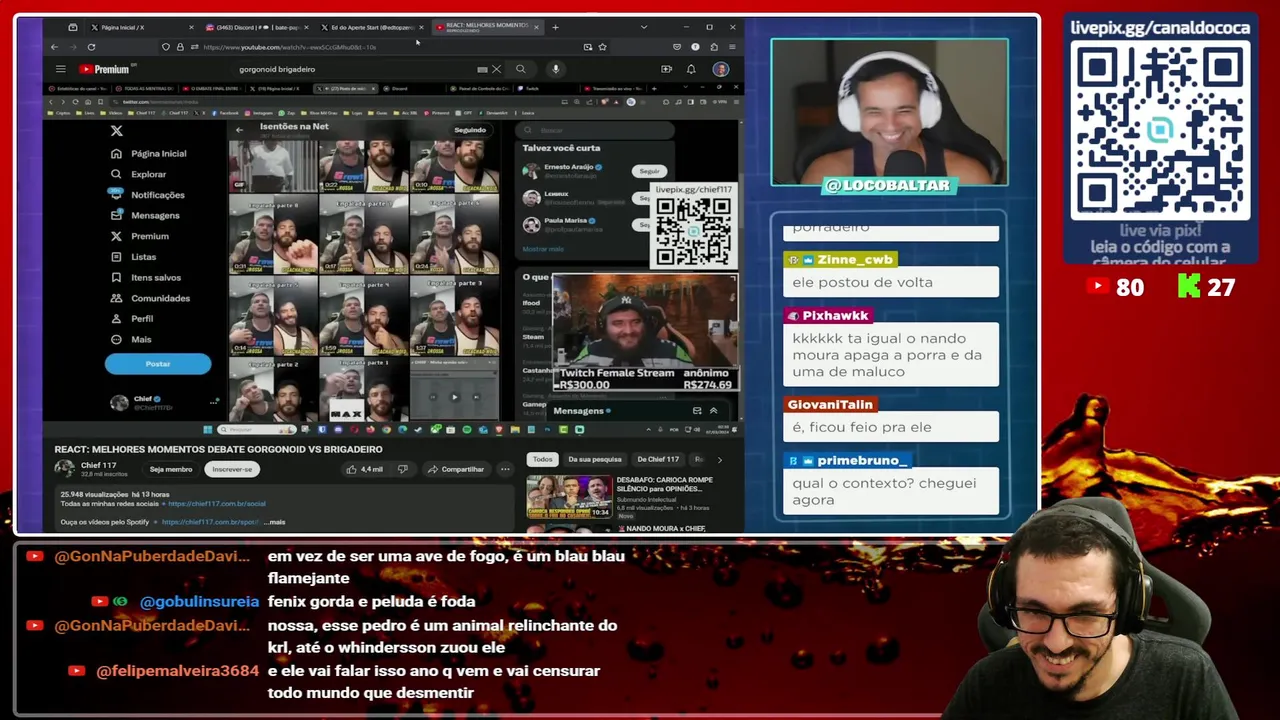Expand the Mensagens drawer on Twitter
The image size is (1280, 720).
coord(713,411)
